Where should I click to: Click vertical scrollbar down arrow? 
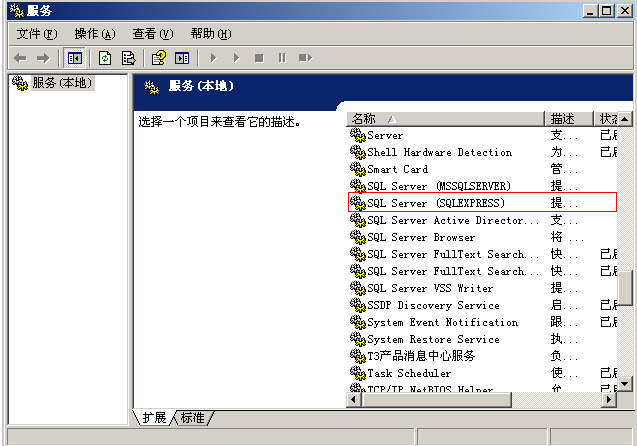tap(625, 383)
